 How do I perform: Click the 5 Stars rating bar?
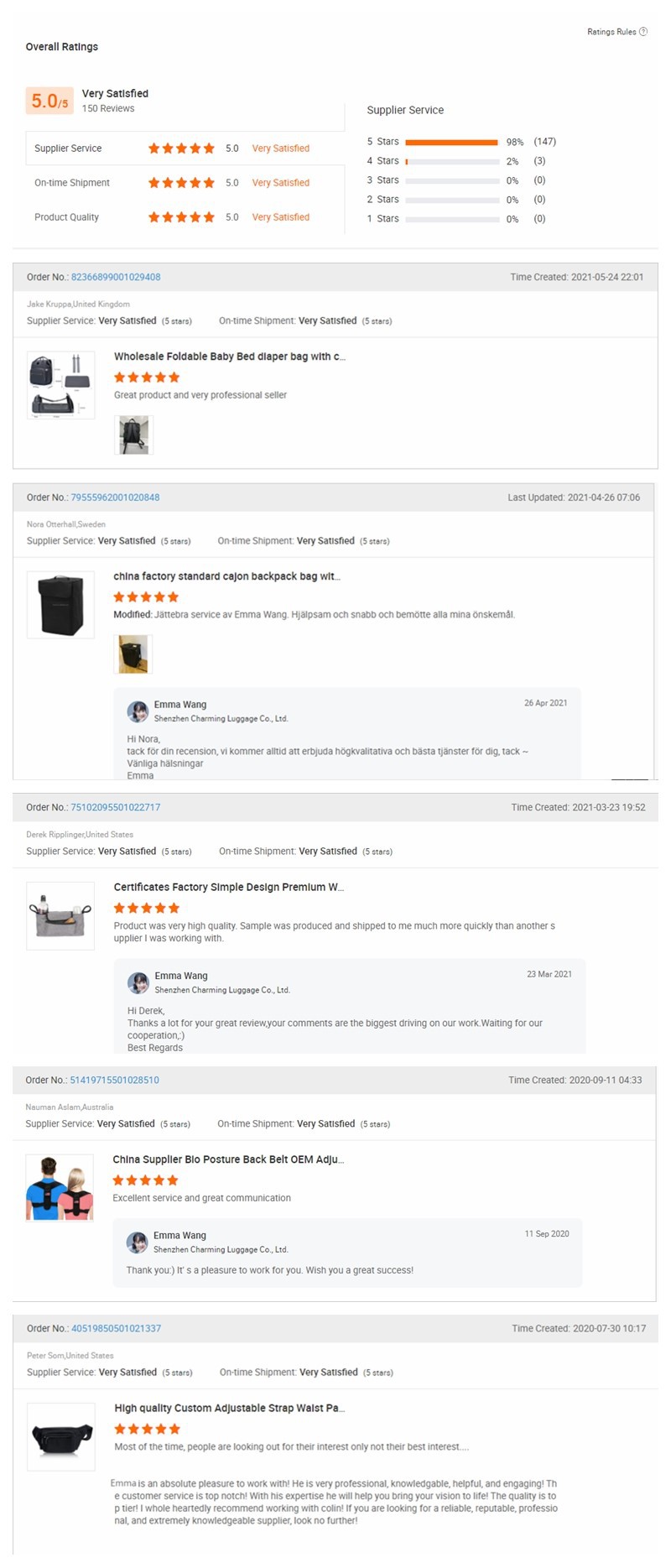[451, 142]
